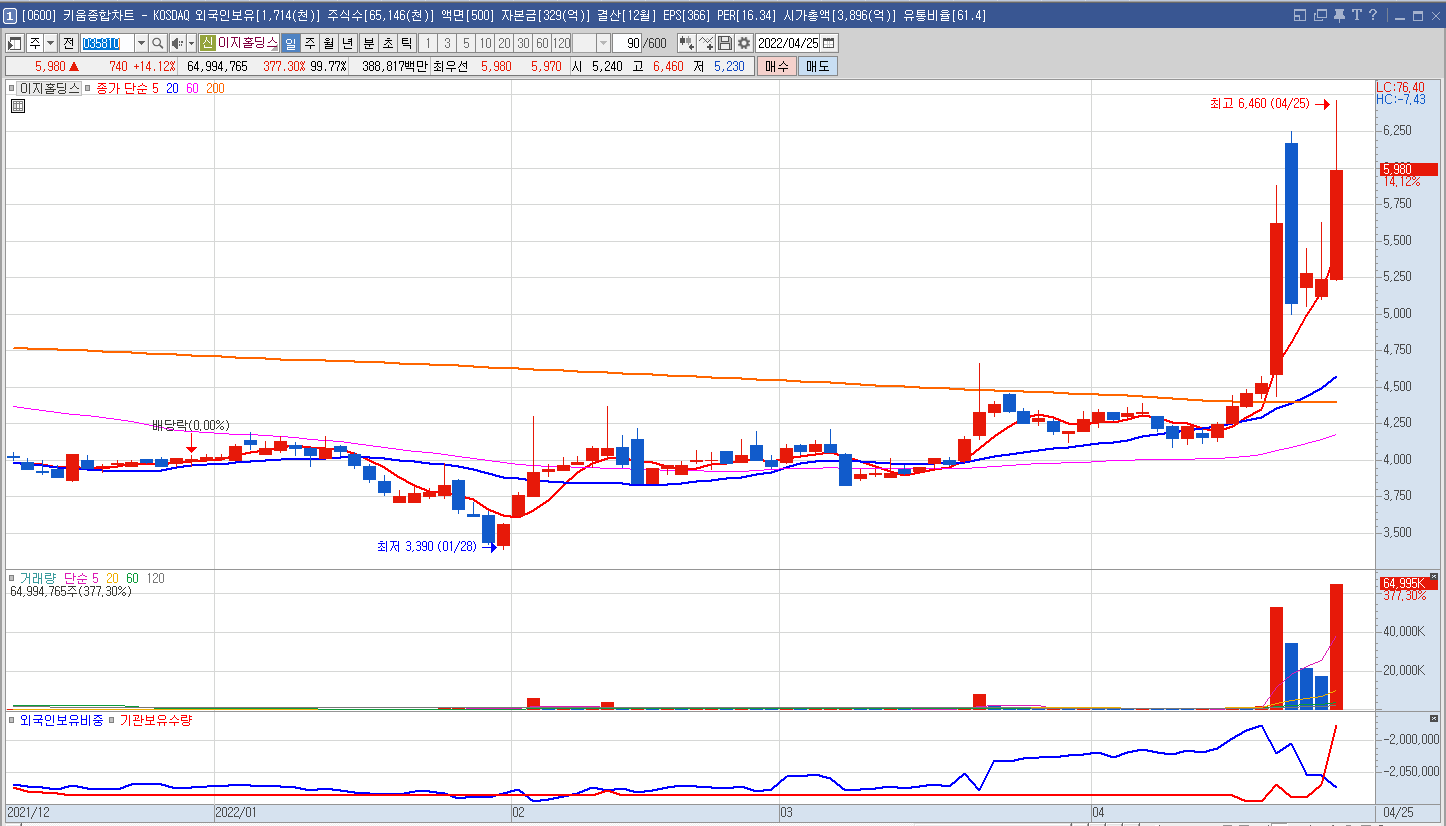Click the date field 2022/04/25
The height and width of the screenshot is (826, 1446).
[x=787, y=43]
